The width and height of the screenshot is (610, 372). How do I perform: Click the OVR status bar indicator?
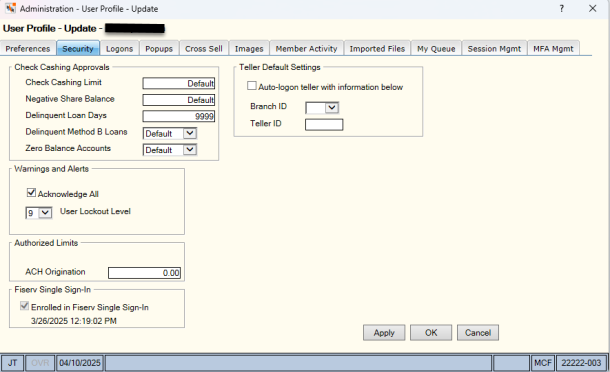40,363
